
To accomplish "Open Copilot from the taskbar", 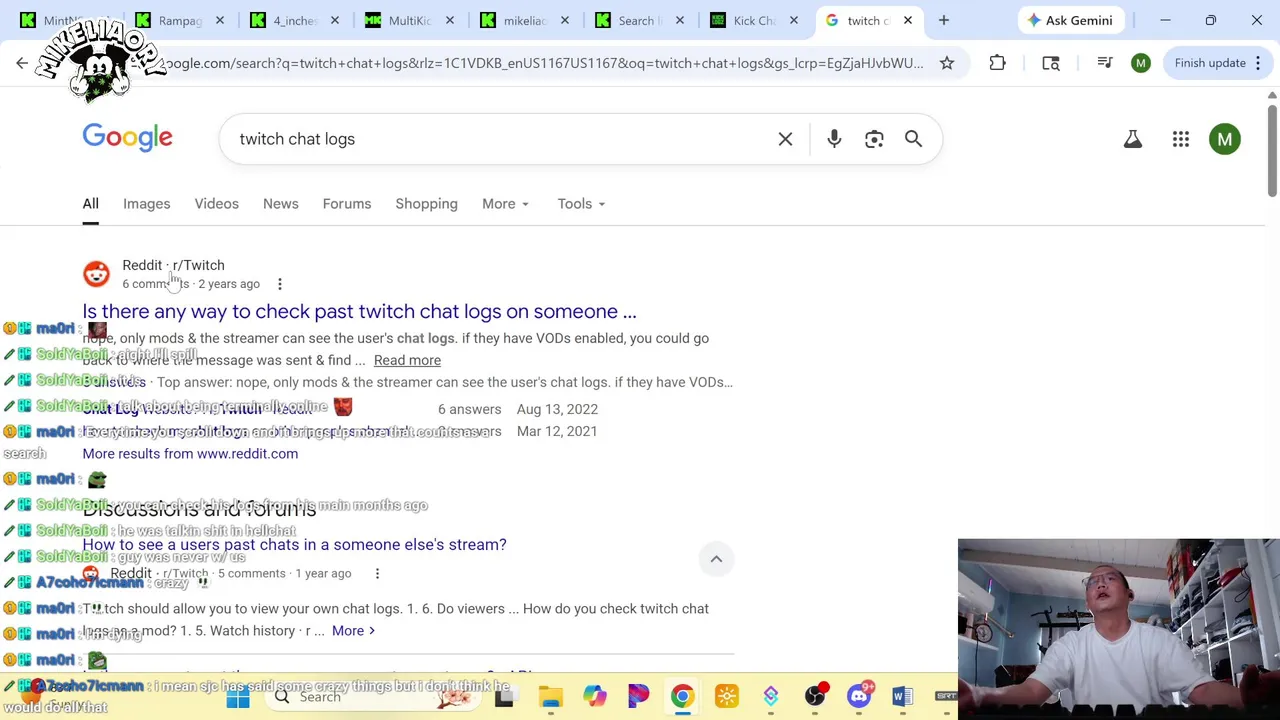I will 595,697.
